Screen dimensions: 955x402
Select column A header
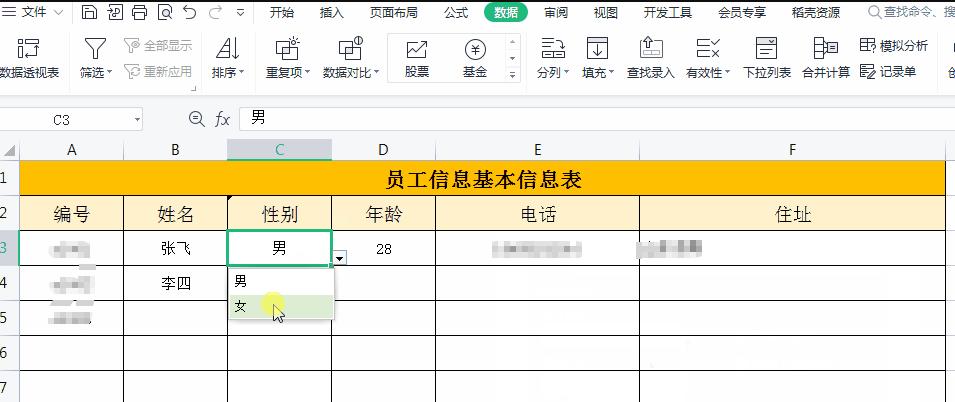[71, 150]
